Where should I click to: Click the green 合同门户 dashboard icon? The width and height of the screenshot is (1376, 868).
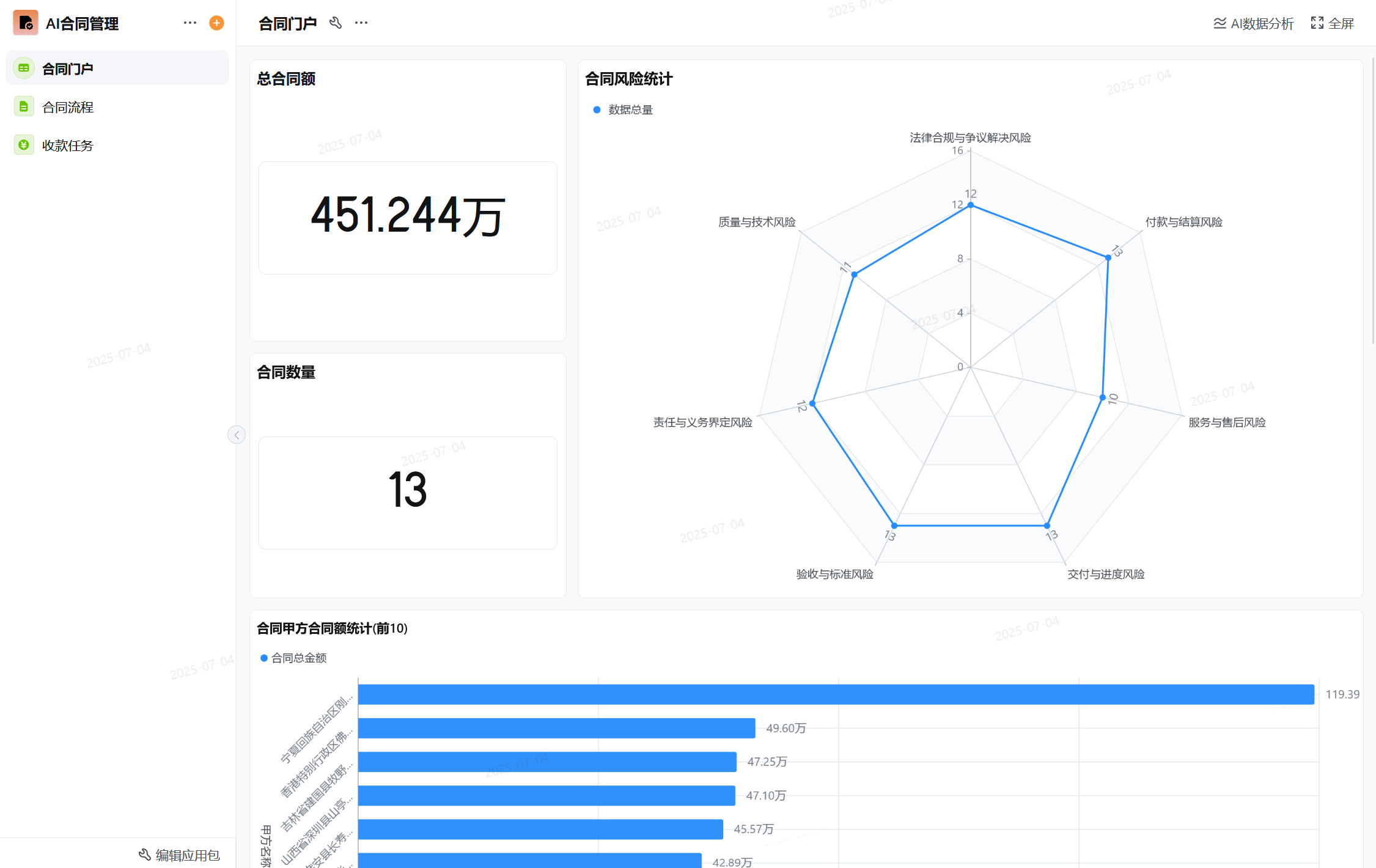point(24,68)
